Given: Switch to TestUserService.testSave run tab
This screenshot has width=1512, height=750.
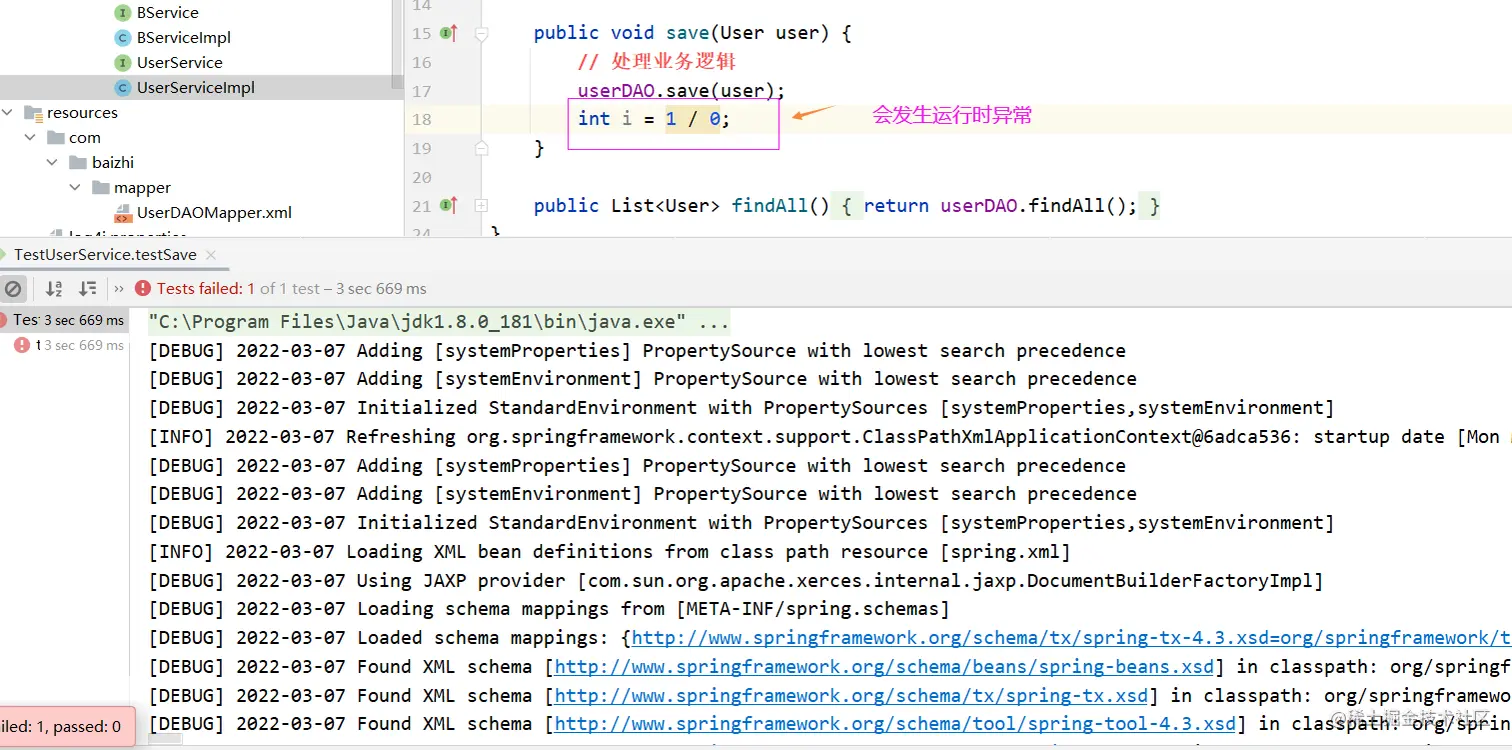Looking at the screenshot, I should point(105,255).
